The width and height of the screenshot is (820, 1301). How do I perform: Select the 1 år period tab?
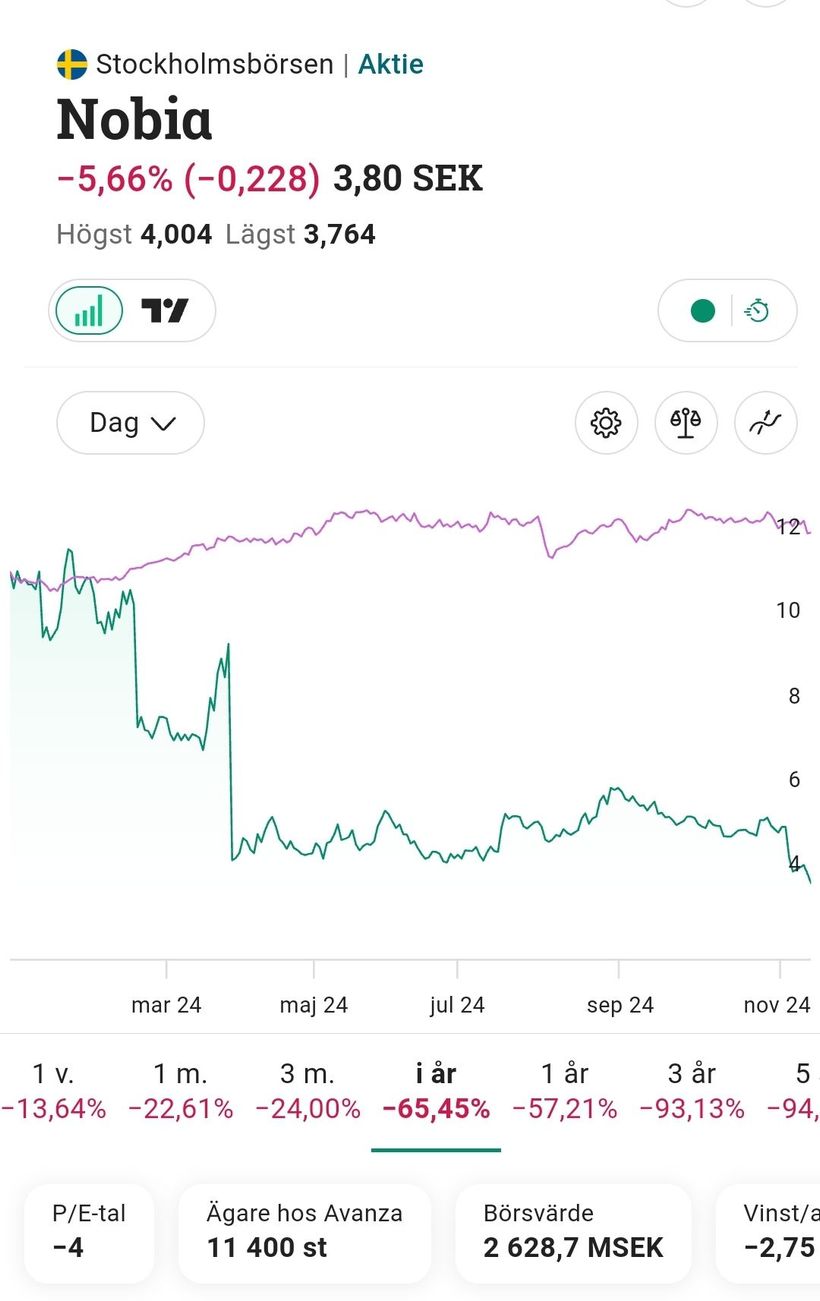pyautogui.click(x=564, y=1090)
